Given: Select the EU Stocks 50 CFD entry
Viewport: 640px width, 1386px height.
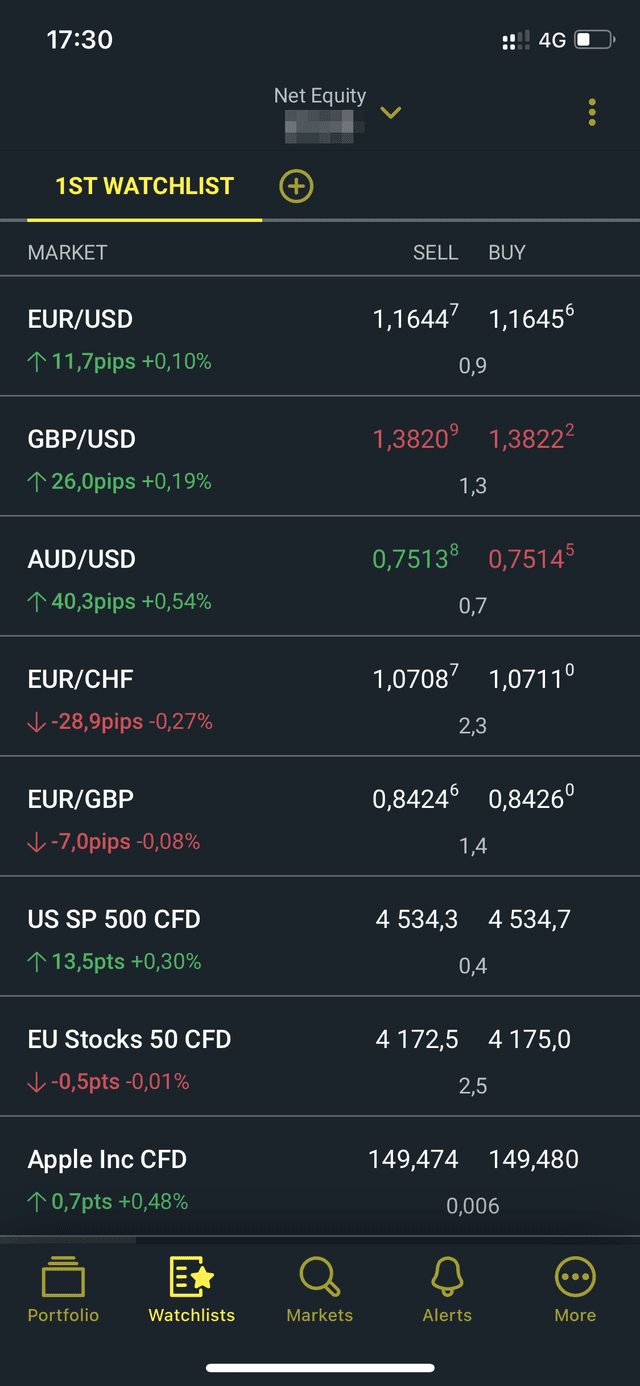Looking at the screenshot, I should [x=128, y=1039].
